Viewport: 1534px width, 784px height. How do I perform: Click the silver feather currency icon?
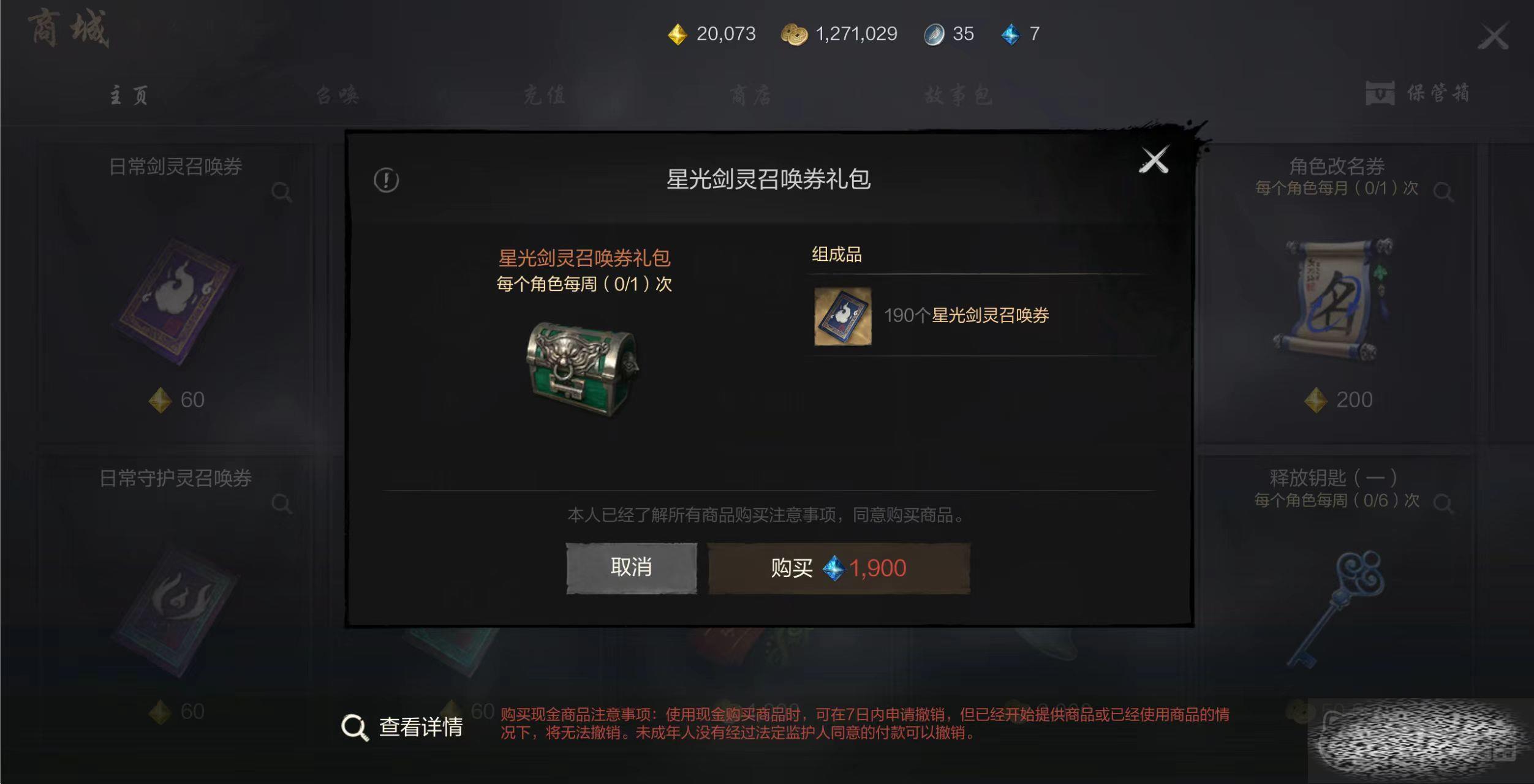pos(934,34)
